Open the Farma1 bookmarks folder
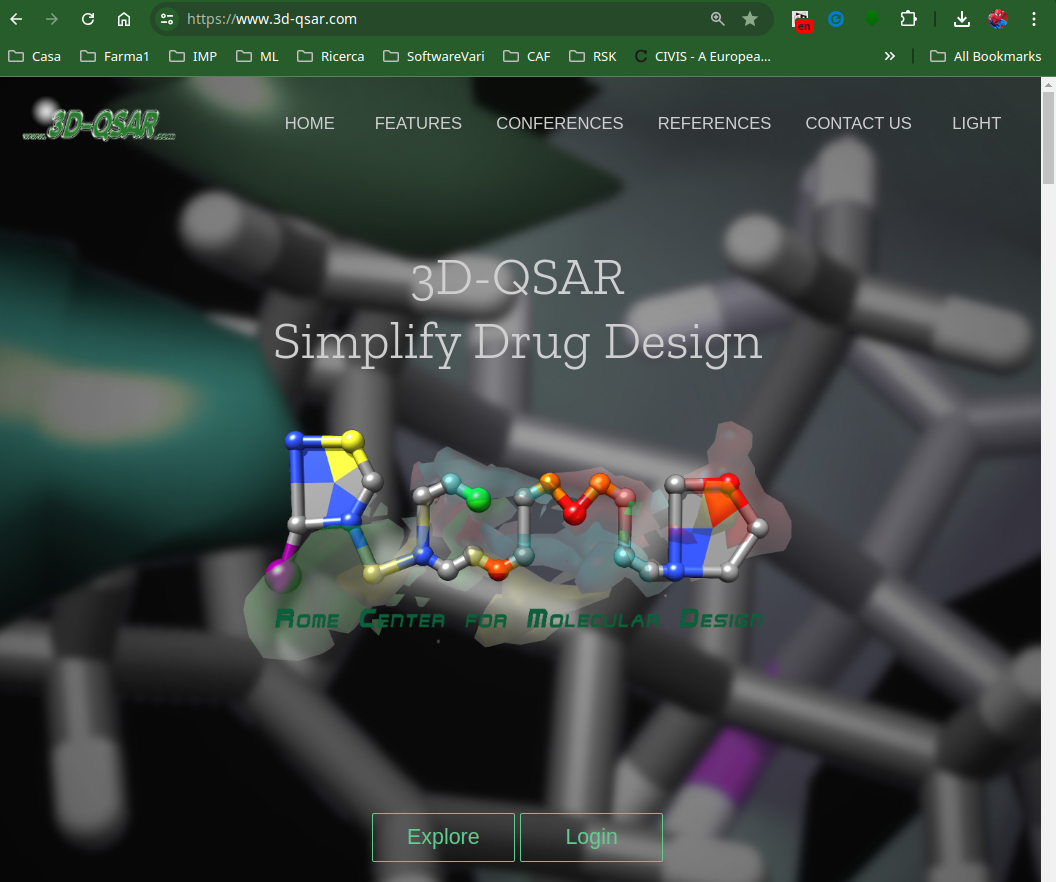 [x=114, y=57]
